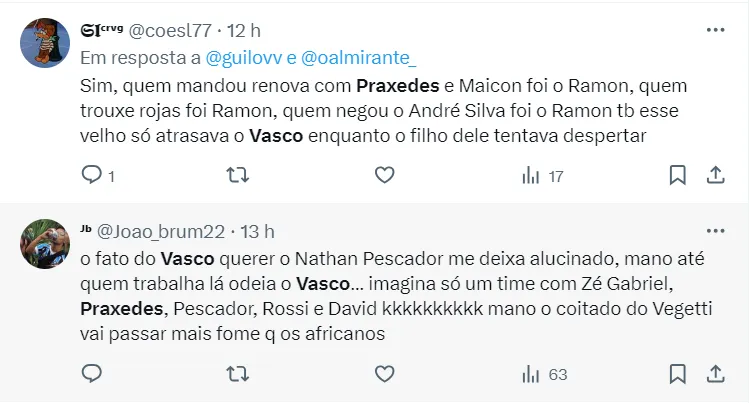
Task: Open more options for @Joao_brum22 tweet
Action: 715,231
